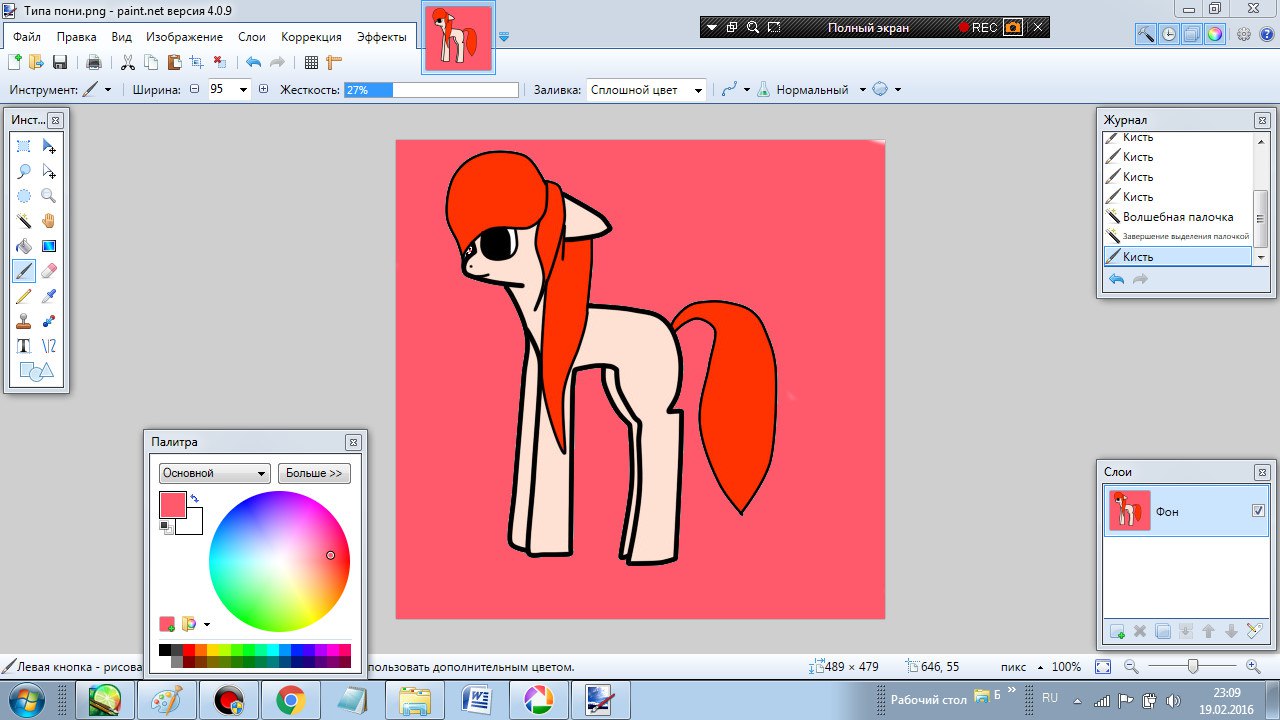This screenshot has height=720, width=1280.
Task: Open the Вид menu
Action: click(x=121, y=36)
